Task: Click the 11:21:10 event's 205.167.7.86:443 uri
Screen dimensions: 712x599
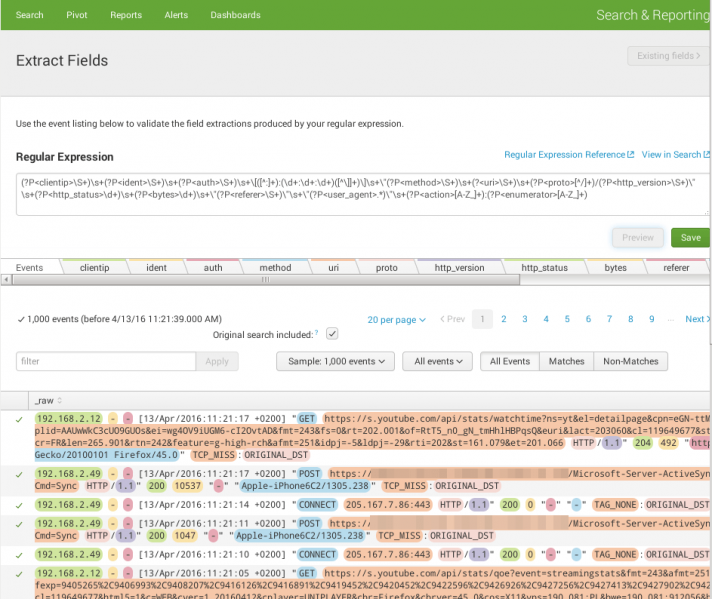Action: point(387,554)
